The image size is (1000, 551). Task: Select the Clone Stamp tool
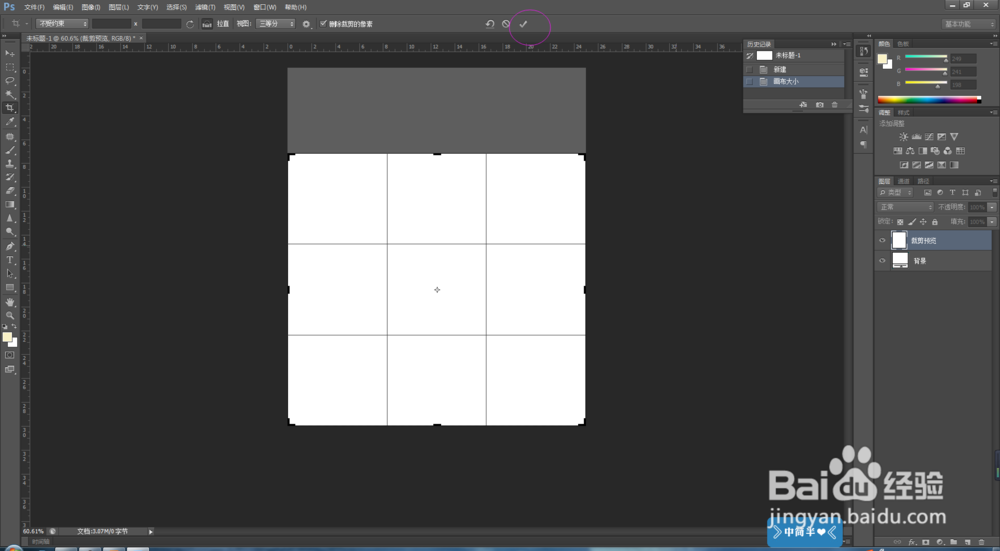(10, 164)
